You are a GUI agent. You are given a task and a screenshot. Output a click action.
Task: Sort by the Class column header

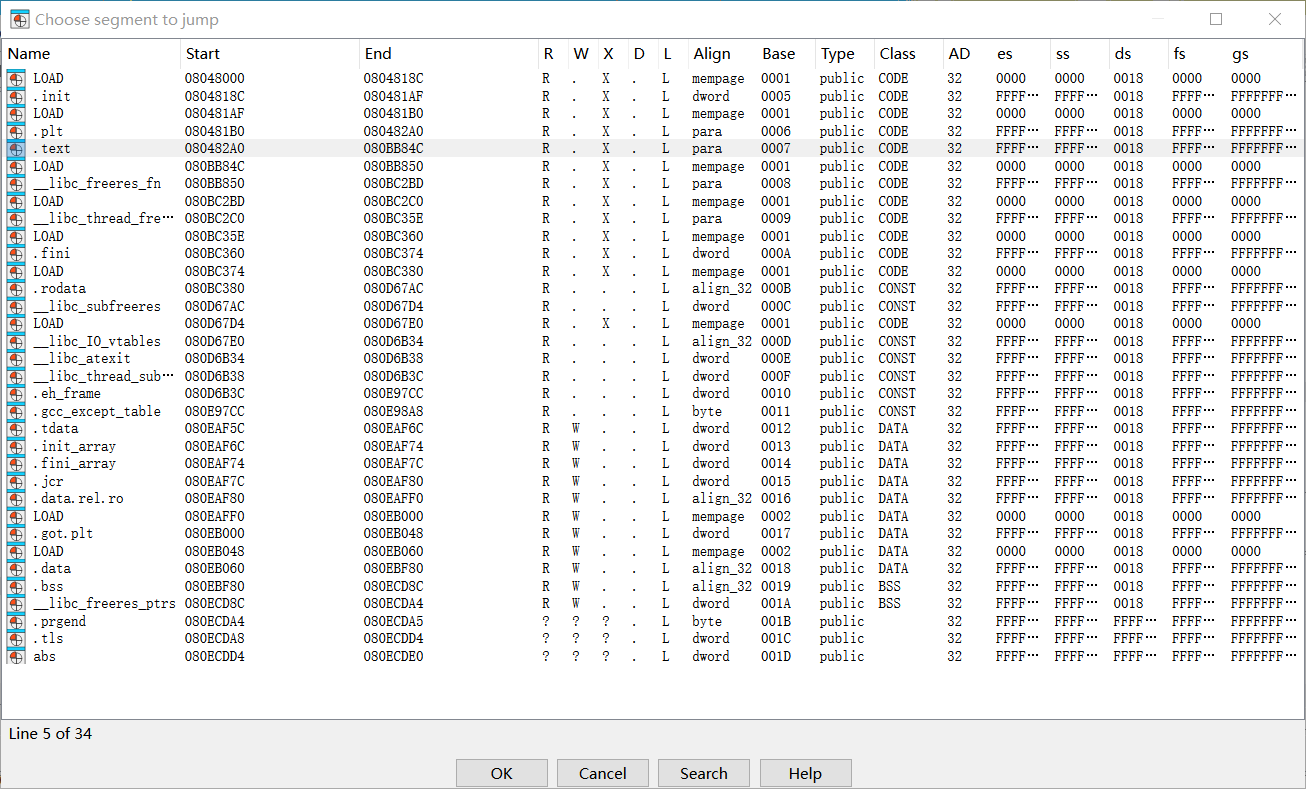897,54
